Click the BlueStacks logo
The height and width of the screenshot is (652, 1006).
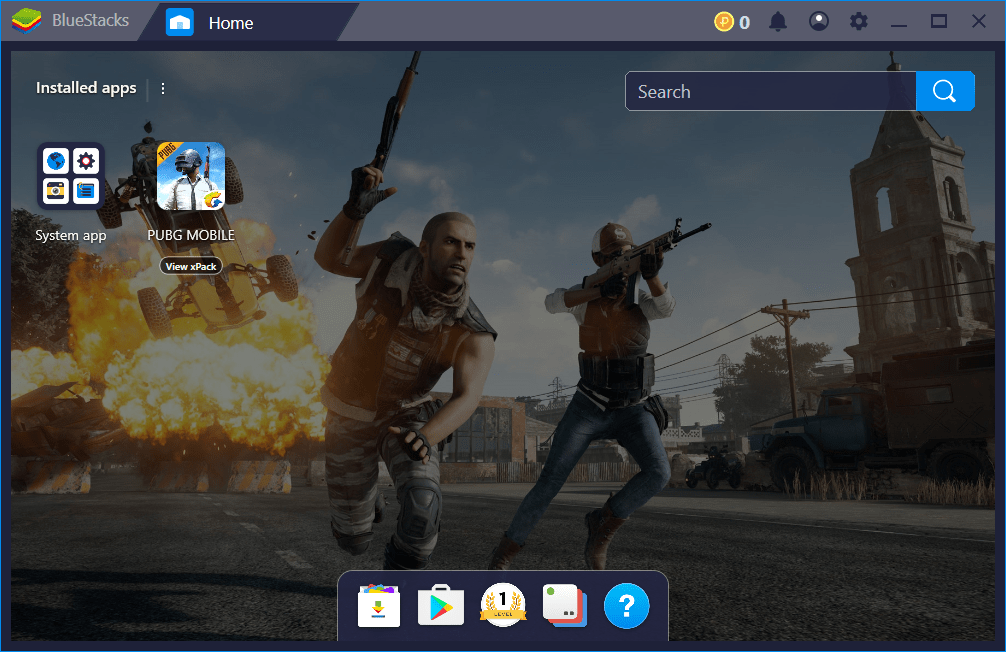(x=26, y=21)
